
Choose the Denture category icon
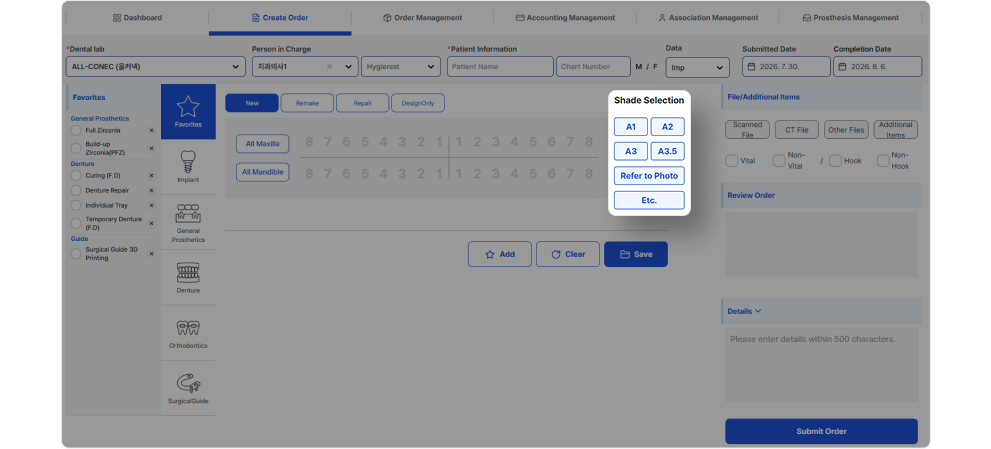pos(188,273)
